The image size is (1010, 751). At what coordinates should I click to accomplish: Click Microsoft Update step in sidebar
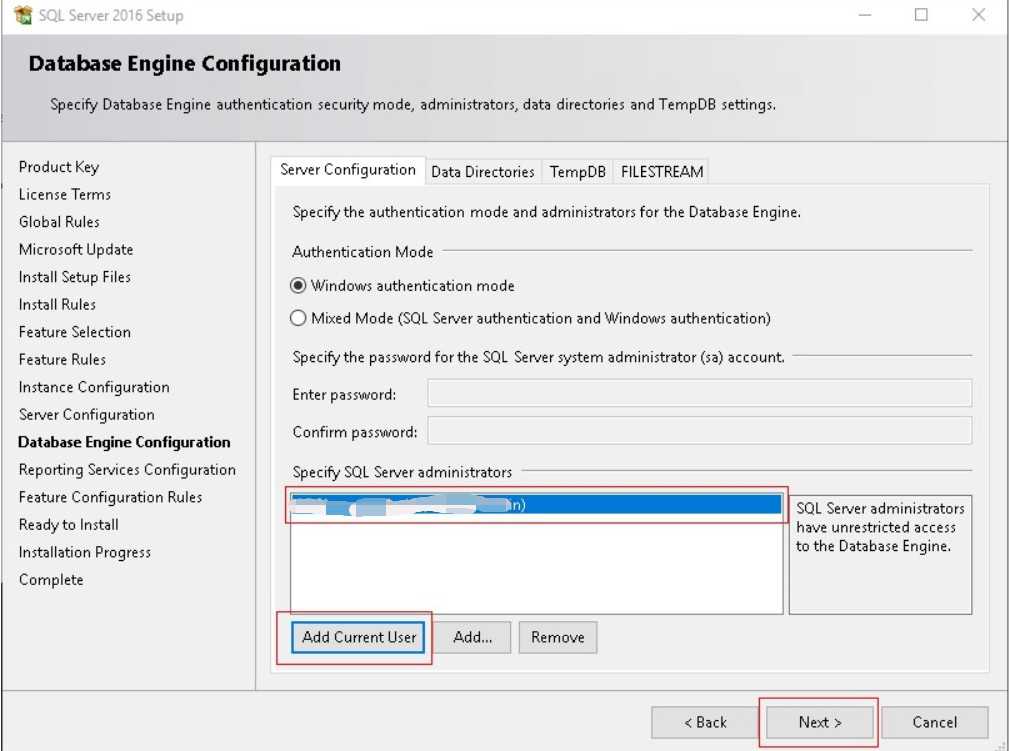pos(75,249)
